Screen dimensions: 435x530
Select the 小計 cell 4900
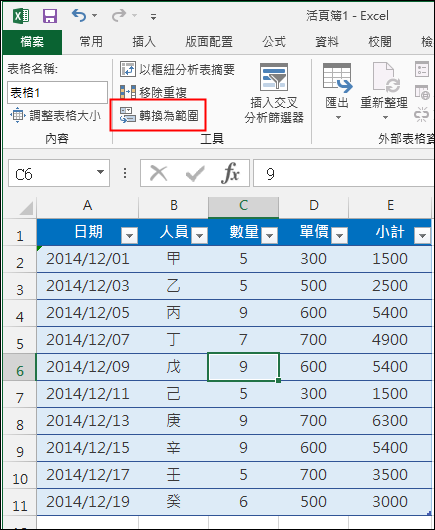pyautogui.click(x=390, y=340)
